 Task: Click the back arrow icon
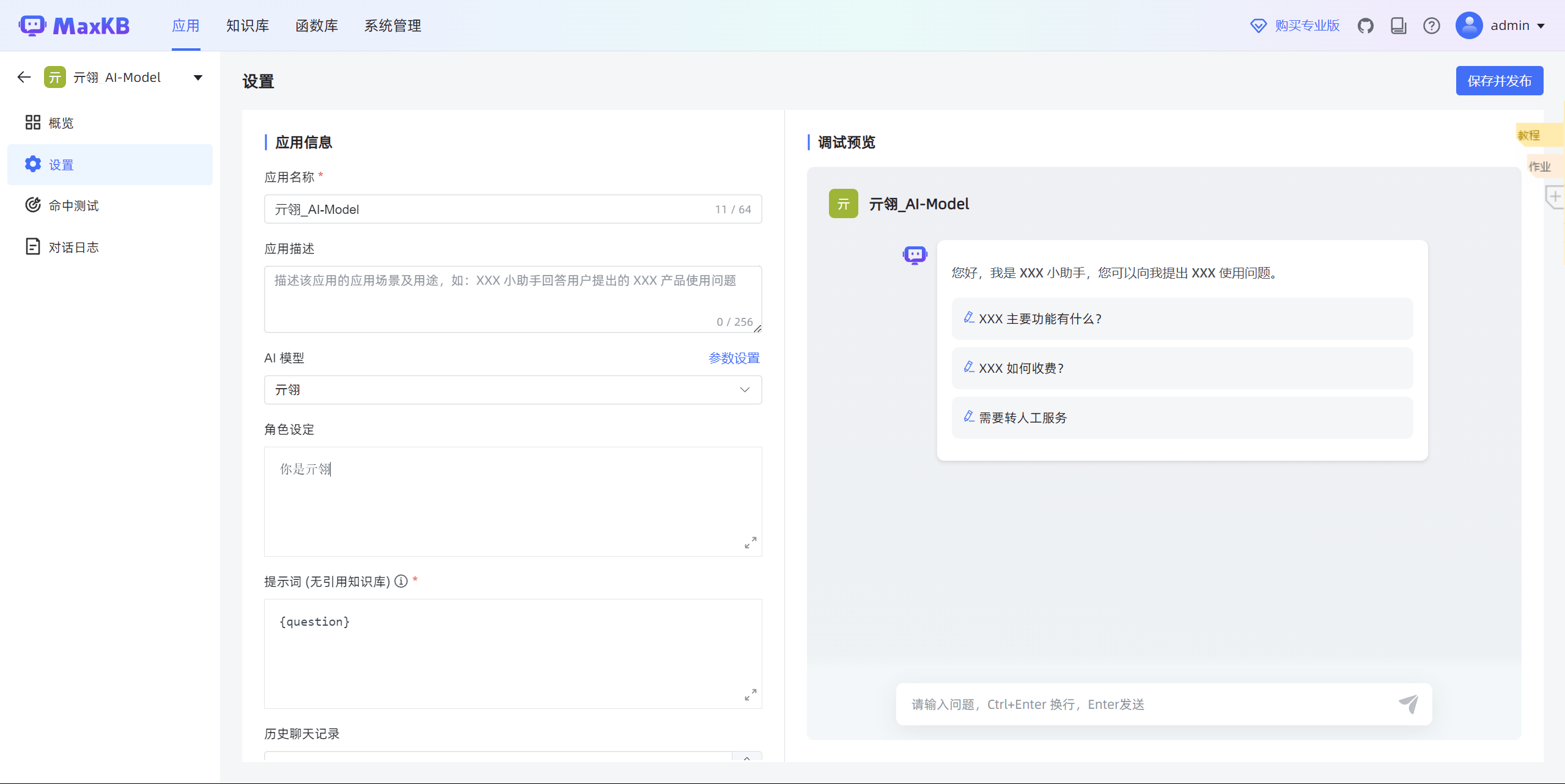tap(24, 77)
